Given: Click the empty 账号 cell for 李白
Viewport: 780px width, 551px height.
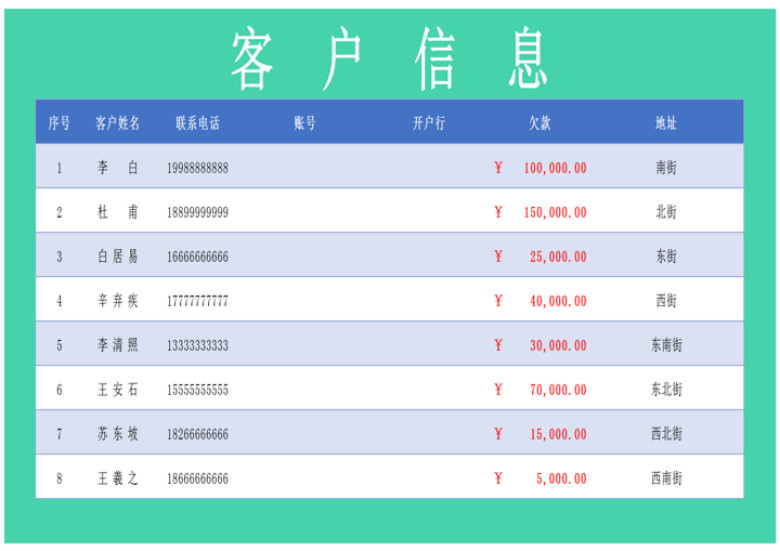Looking at the screenshot, I should [x=304, y=166].
